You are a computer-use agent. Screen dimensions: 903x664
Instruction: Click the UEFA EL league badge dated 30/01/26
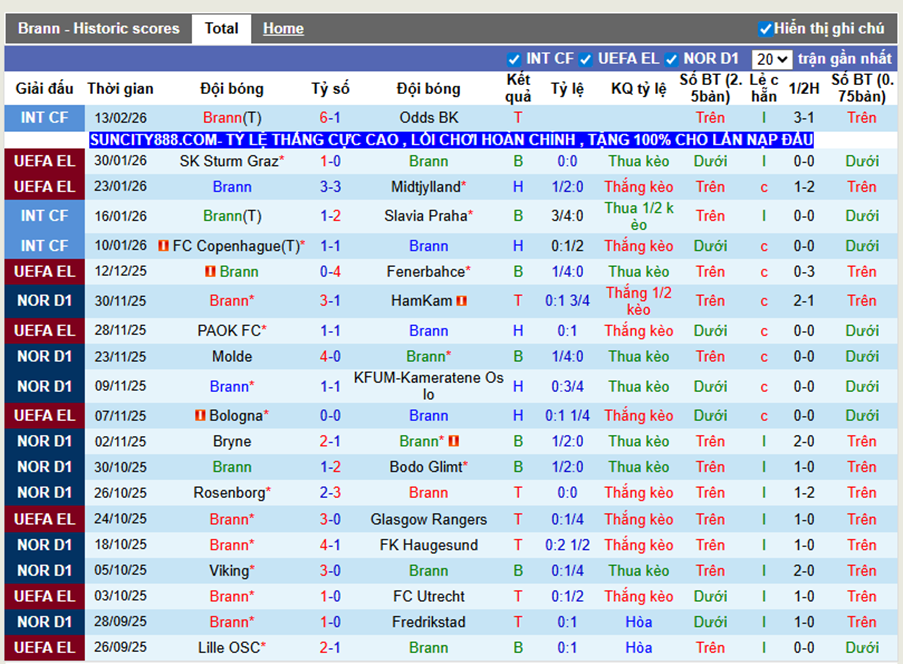[44, 161]
